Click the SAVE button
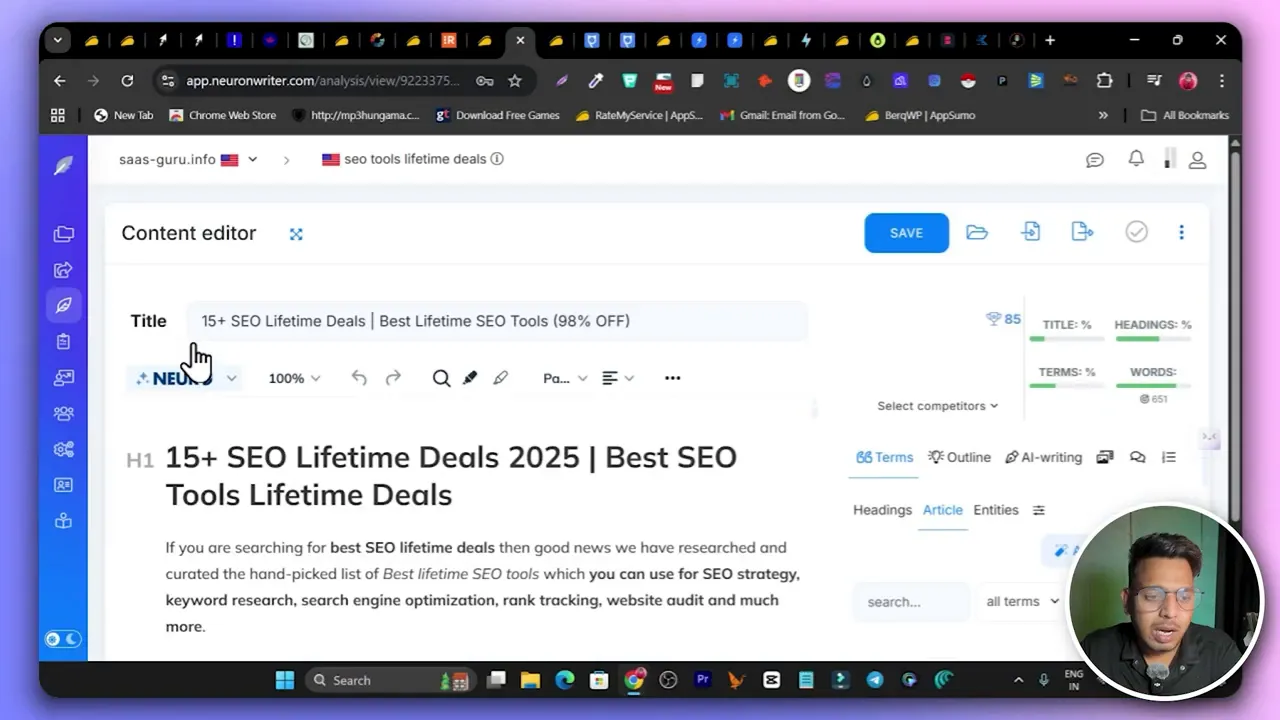 pyautogui.click(x=906, y=232)
